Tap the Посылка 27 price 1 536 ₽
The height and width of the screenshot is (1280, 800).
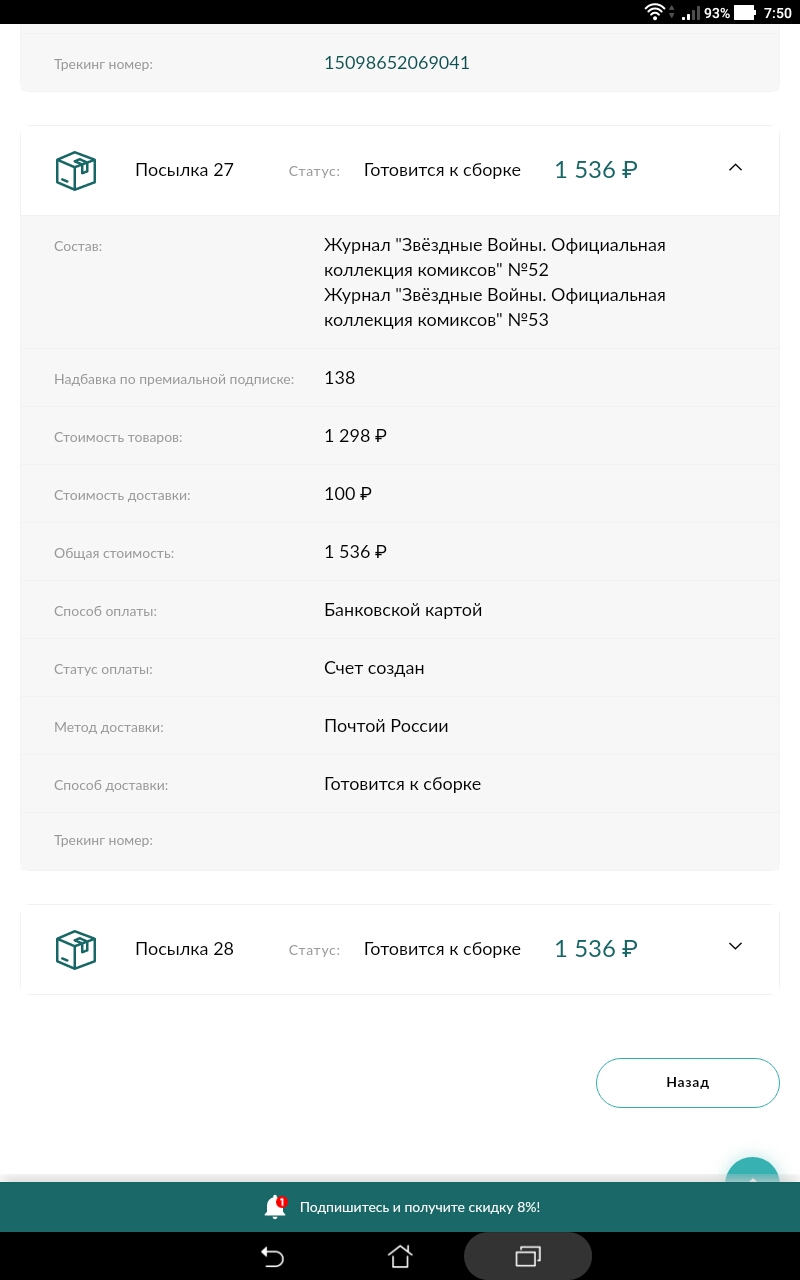[596, 170]
